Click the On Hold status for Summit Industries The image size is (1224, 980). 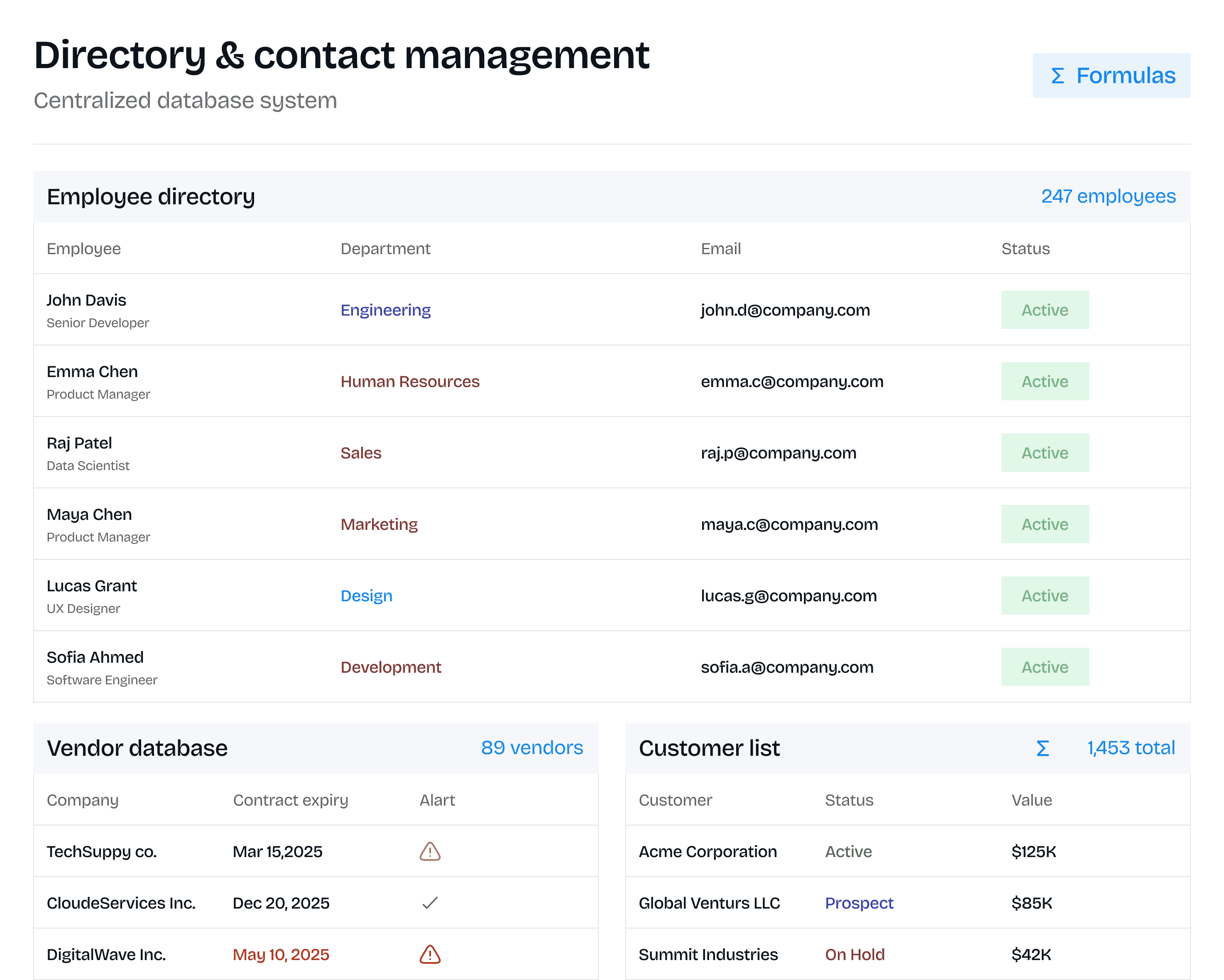pos(854,954)
